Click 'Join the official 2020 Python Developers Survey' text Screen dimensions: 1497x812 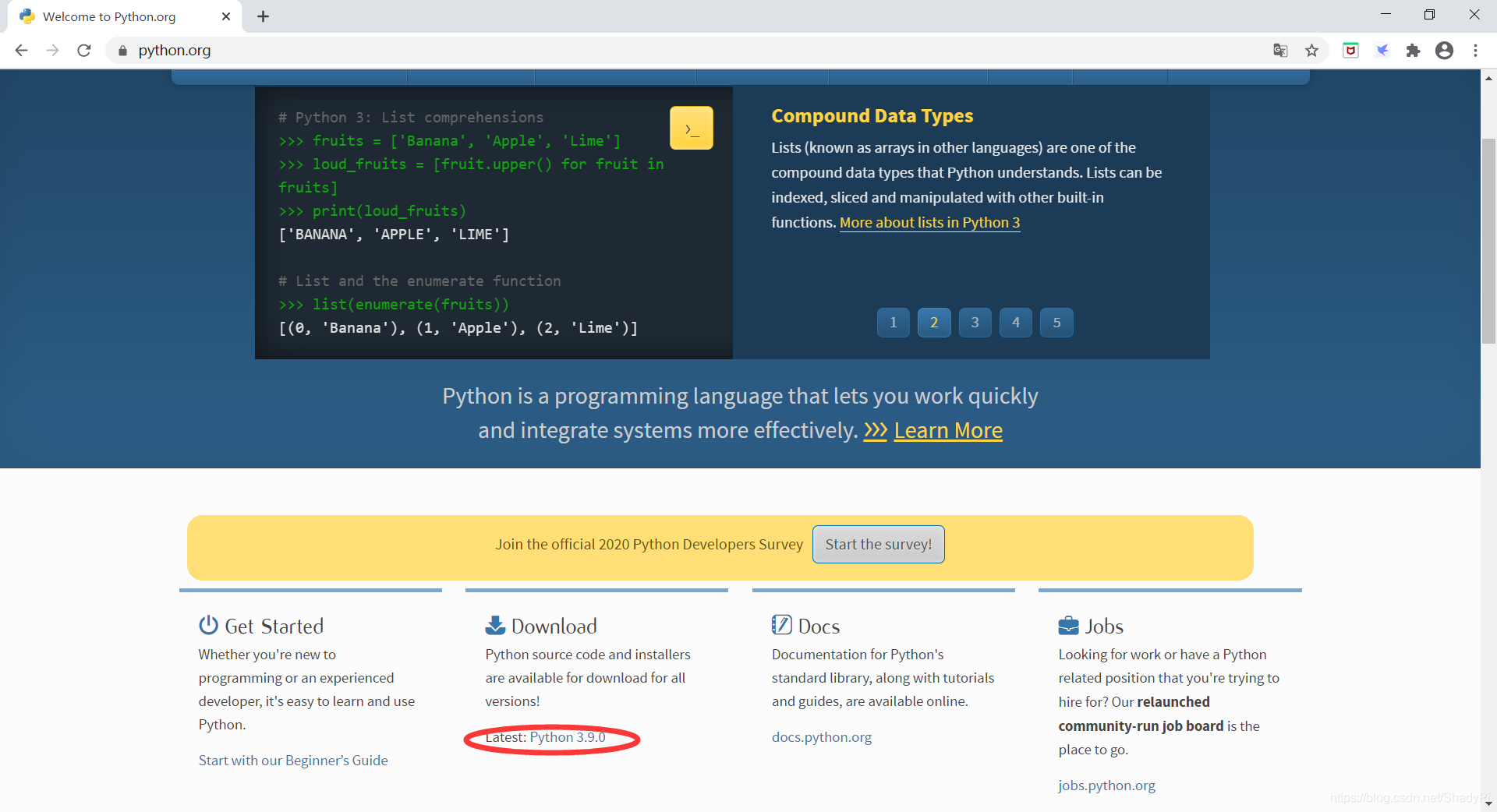click(649, 544)
